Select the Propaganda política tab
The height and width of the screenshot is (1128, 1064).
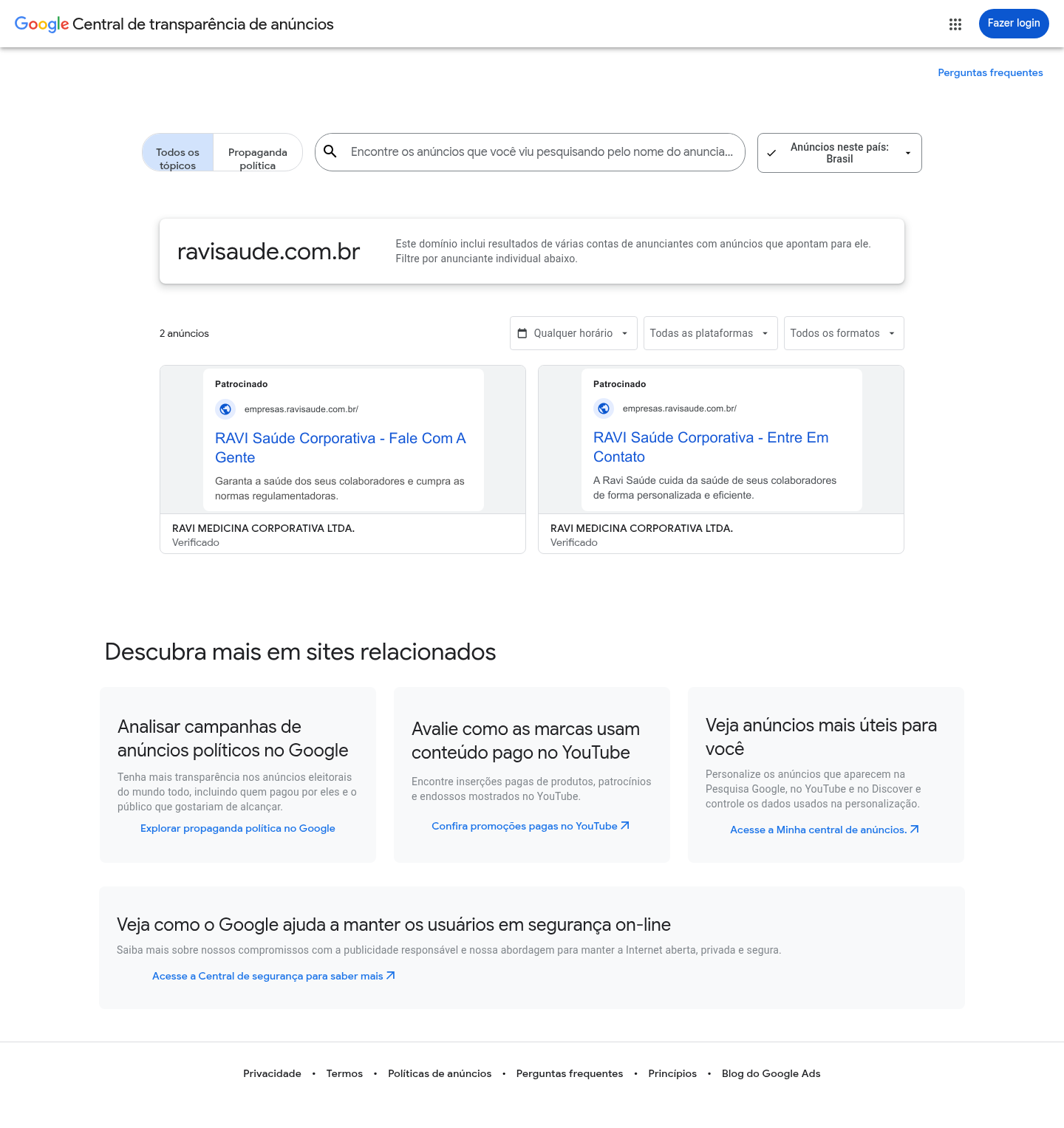click(x=258, y=152)
